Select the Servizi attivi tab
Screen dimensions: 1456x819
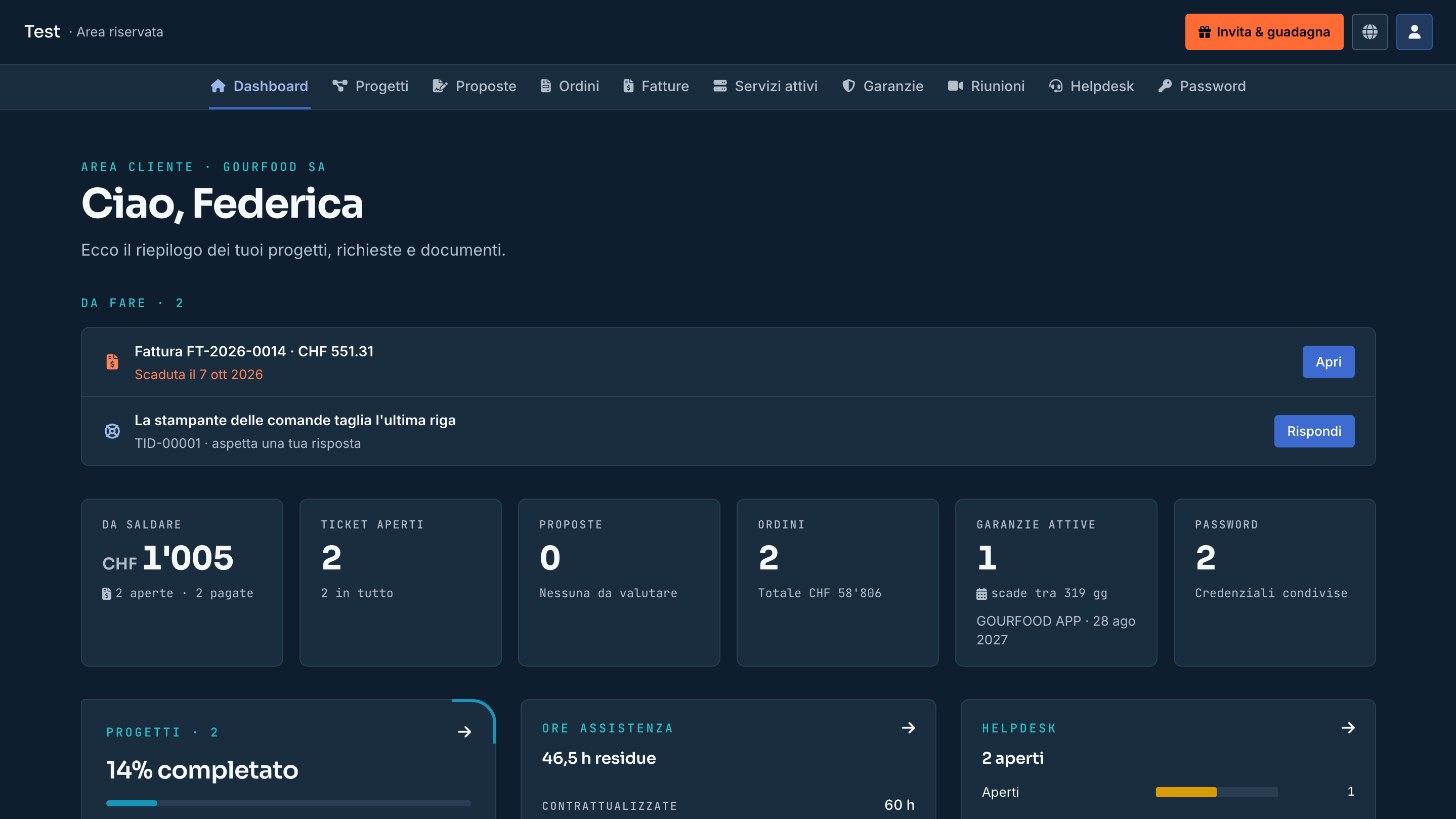point(765,86)
